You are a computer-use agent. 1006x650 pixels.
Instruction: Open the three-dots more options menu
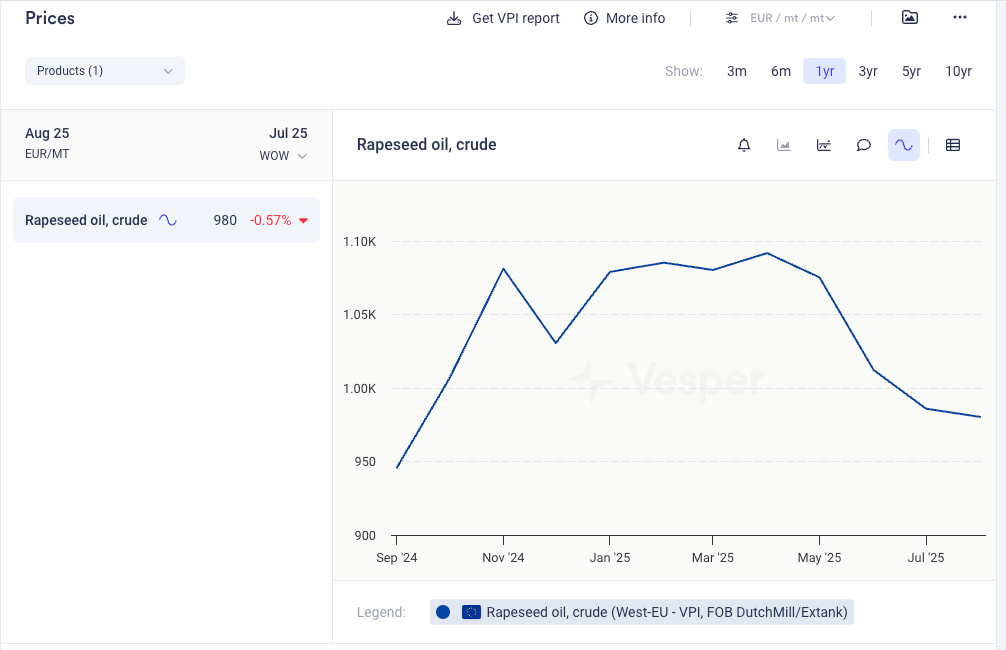point(960,18)
